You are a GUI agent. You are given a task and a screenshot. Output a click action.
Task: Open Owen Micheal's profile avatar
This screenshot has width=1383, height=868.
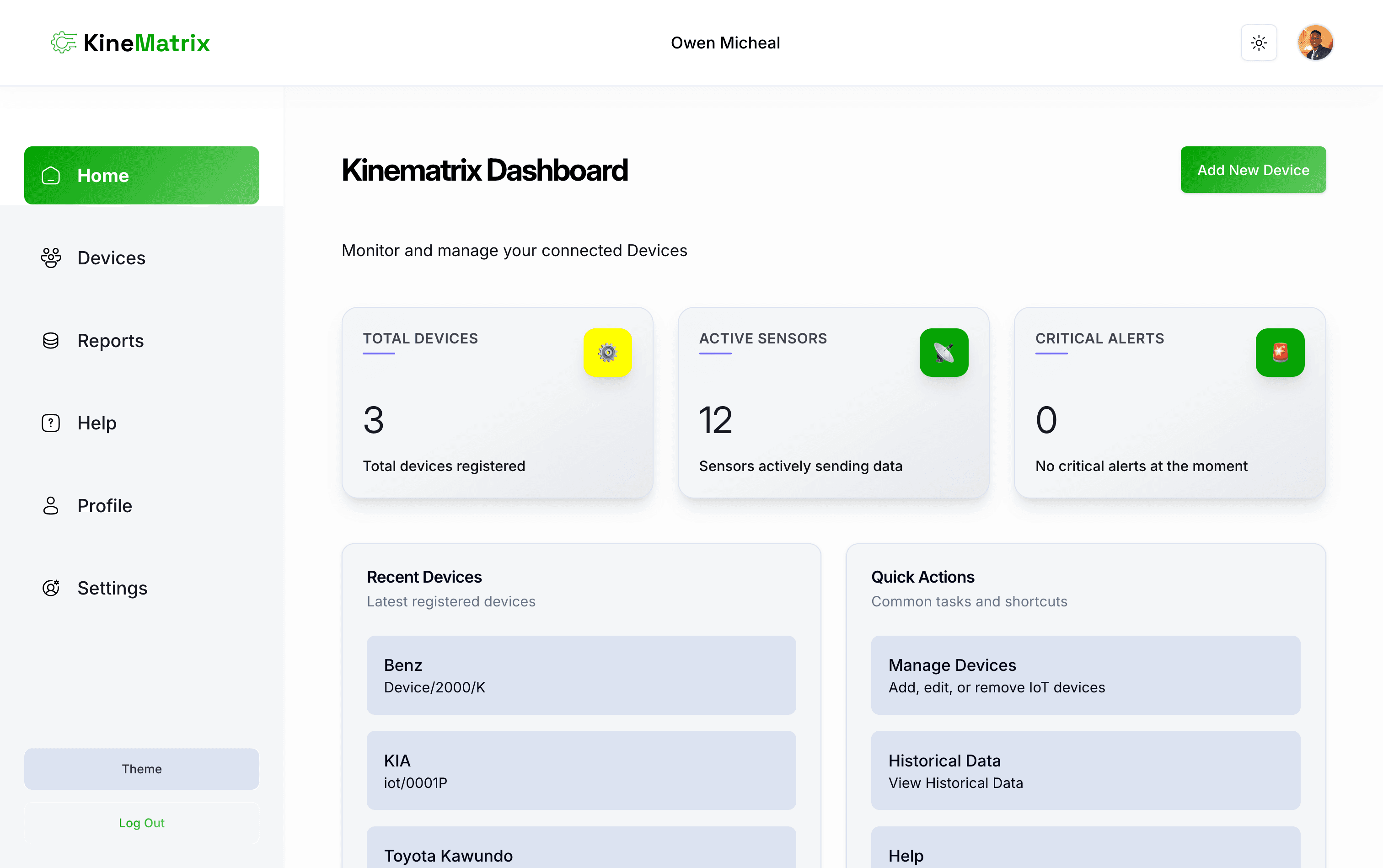point(1315,42)
